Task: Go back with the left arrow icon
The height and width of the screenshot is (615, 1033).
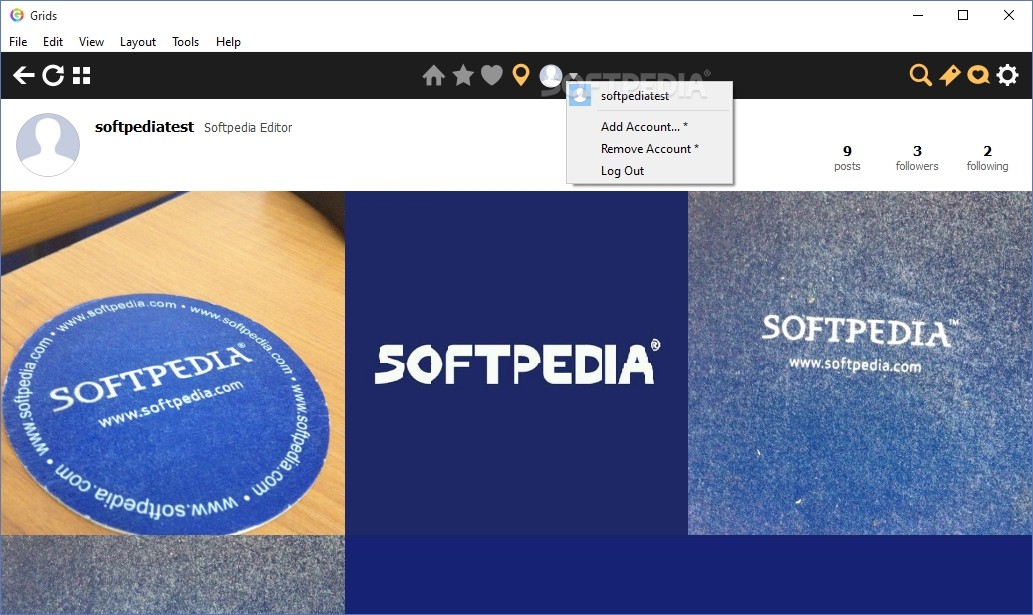Action: pos(24,76)
